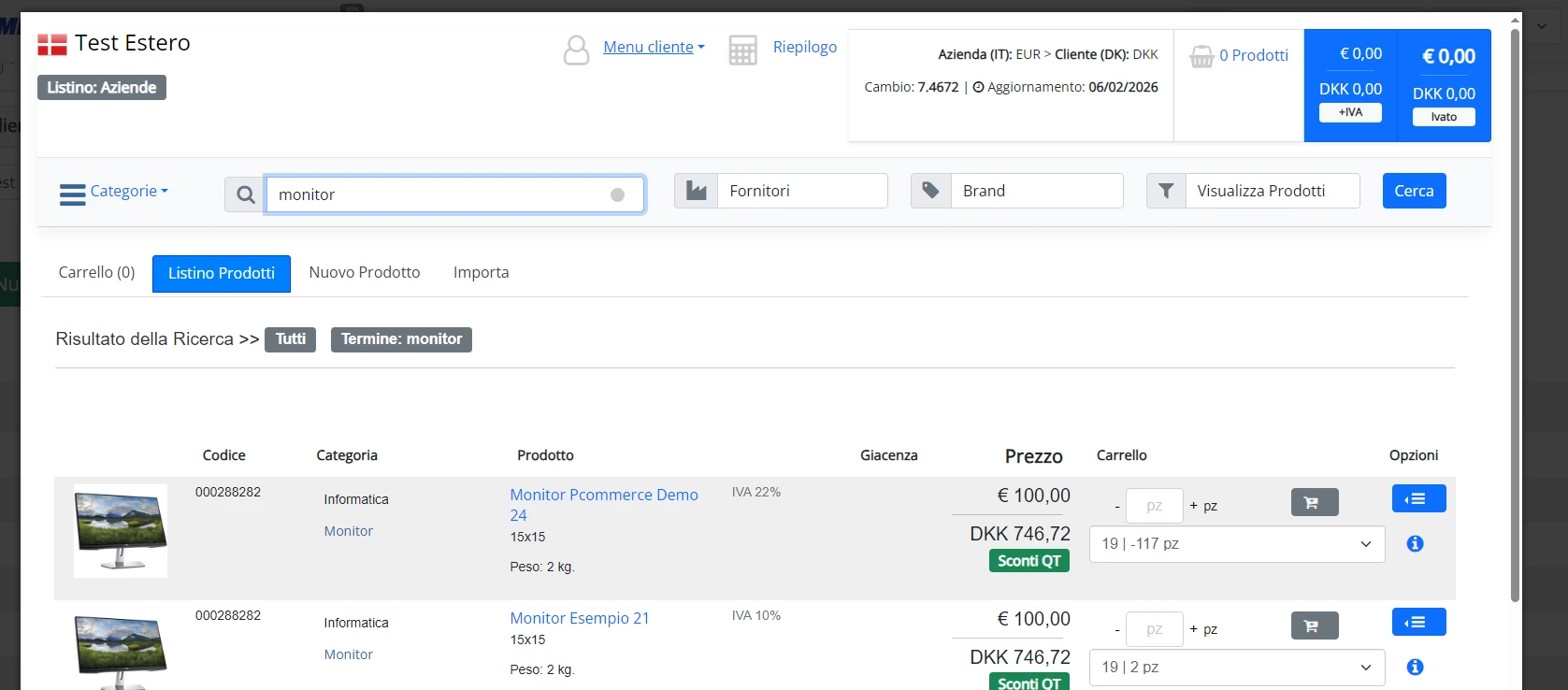
Task: Open the Menu cliente dropdown
Action: (x=654, y=47)
